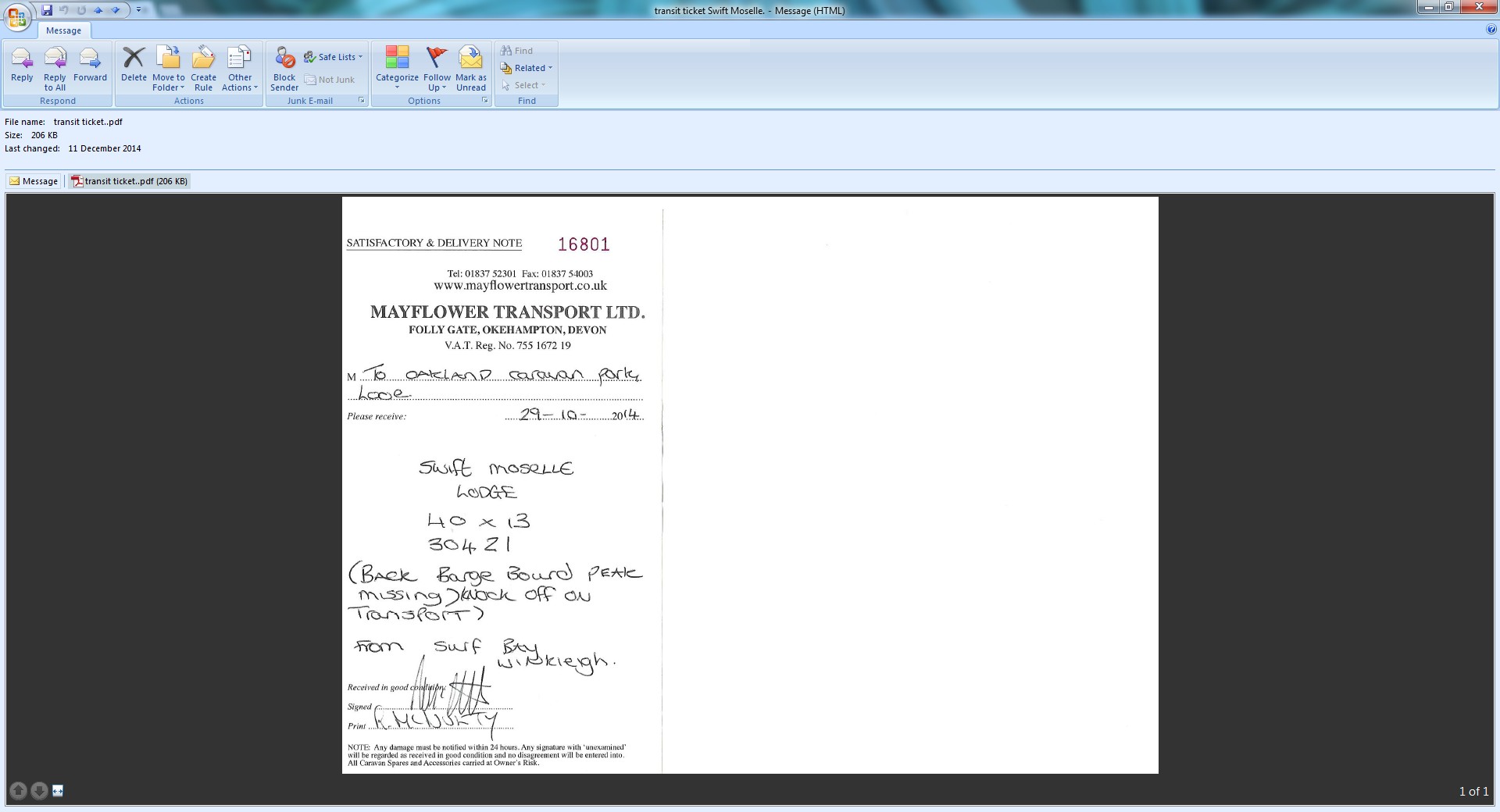Viewport: 1500px width, 812px height.
Task: Select the transit ticket..pdf attachment
Action: [130, 181]
